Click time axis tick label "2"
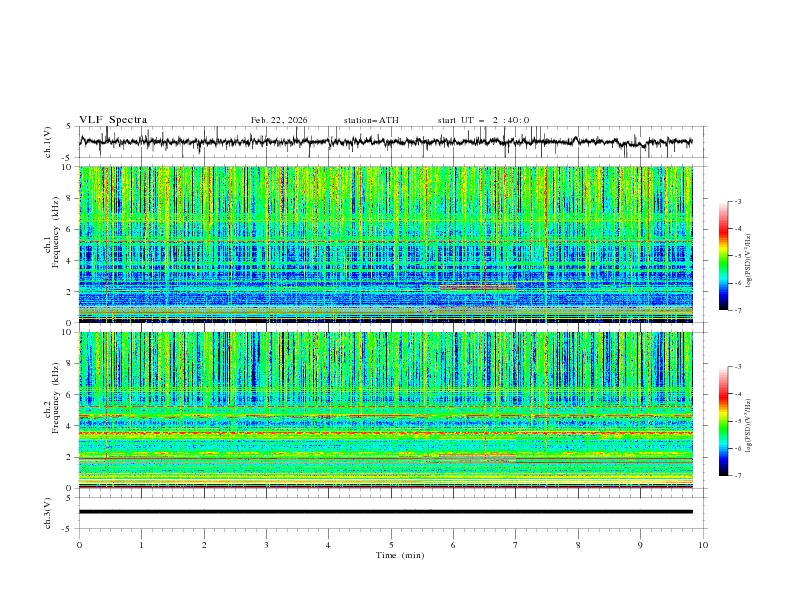792x612 pixels. point(204,545)
